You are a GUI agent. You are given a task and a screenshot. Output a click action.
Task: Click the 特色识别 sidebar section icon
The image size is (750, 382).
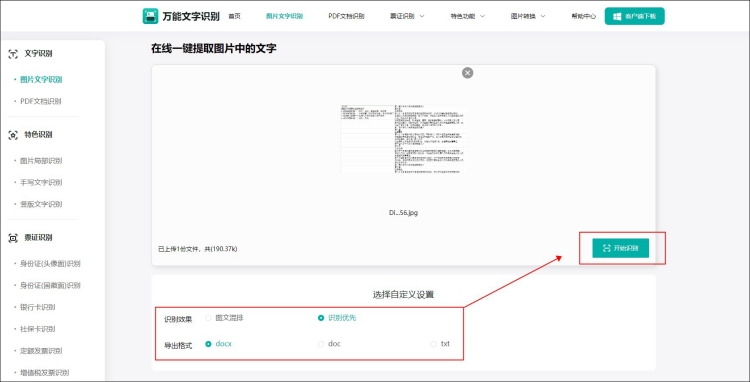pos(13,135)
